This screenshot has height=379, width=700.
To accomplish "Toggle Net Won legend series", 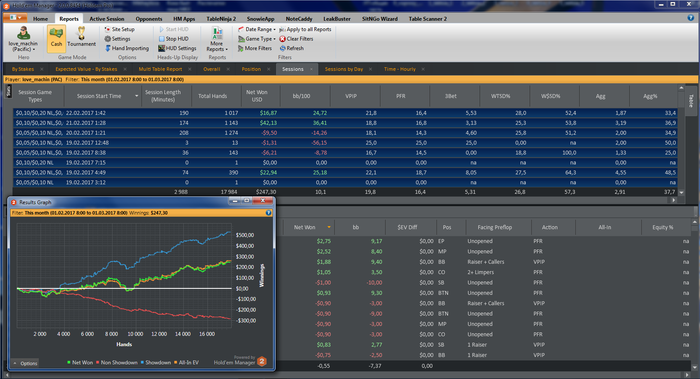I will pos(80,362).
